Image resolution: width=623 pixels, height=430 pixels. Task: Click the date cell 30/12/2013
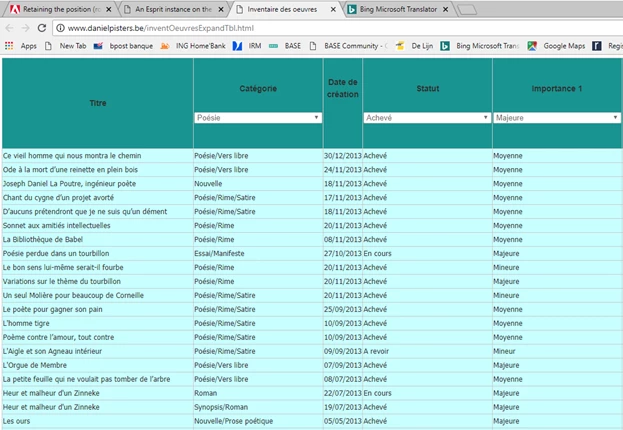point(342,156)
